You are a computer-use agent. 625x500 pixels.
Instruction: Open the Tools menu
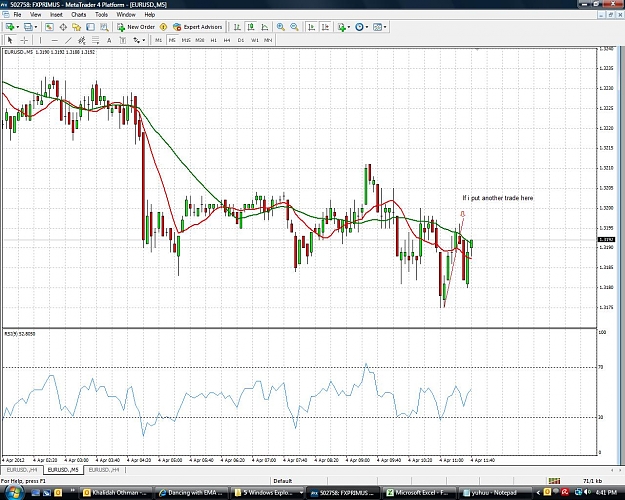pyautogui.click(x=101, y=14)
